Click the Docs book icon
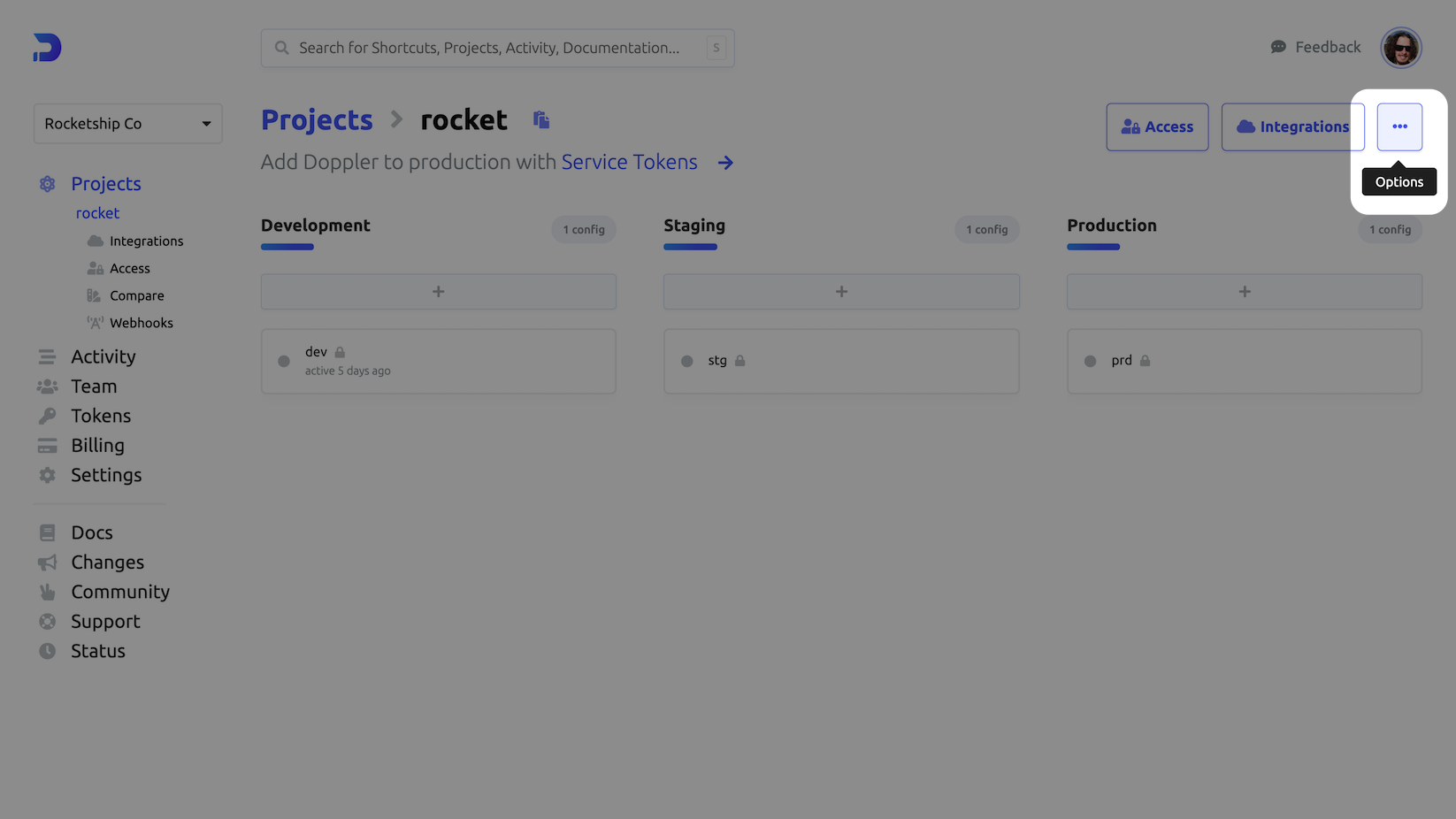Viewport: 1456px width, 819px height. (47, 532)
